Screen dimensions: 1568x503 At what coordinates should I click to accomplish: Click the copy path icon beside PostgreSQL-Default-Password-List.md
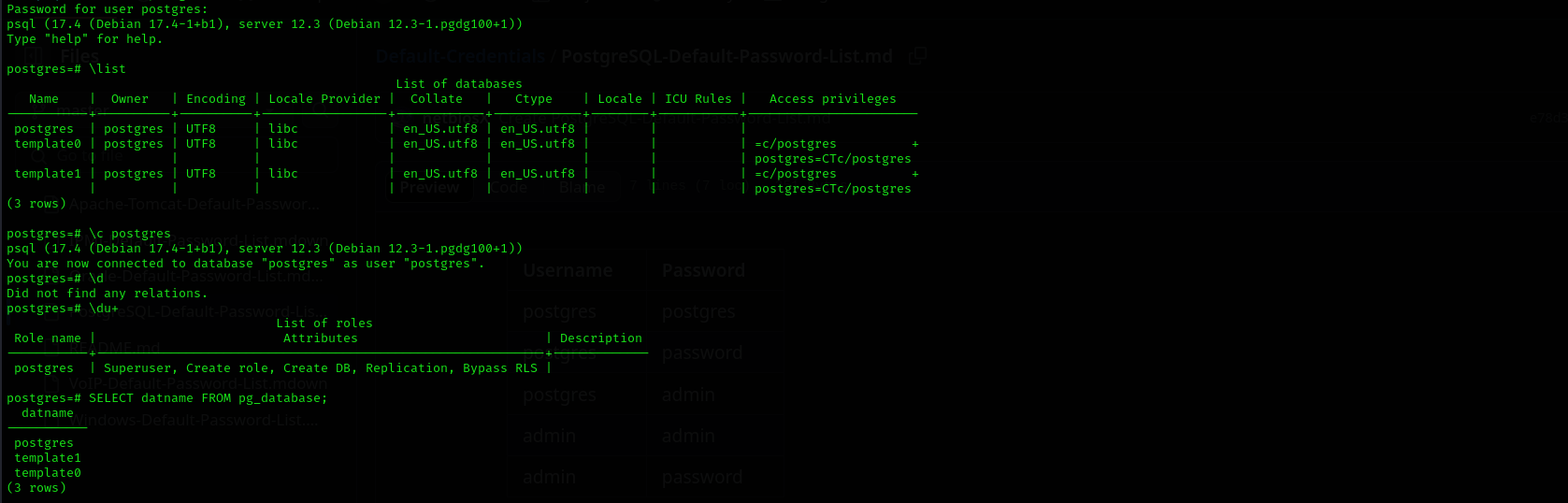click(x=917, y=56)
